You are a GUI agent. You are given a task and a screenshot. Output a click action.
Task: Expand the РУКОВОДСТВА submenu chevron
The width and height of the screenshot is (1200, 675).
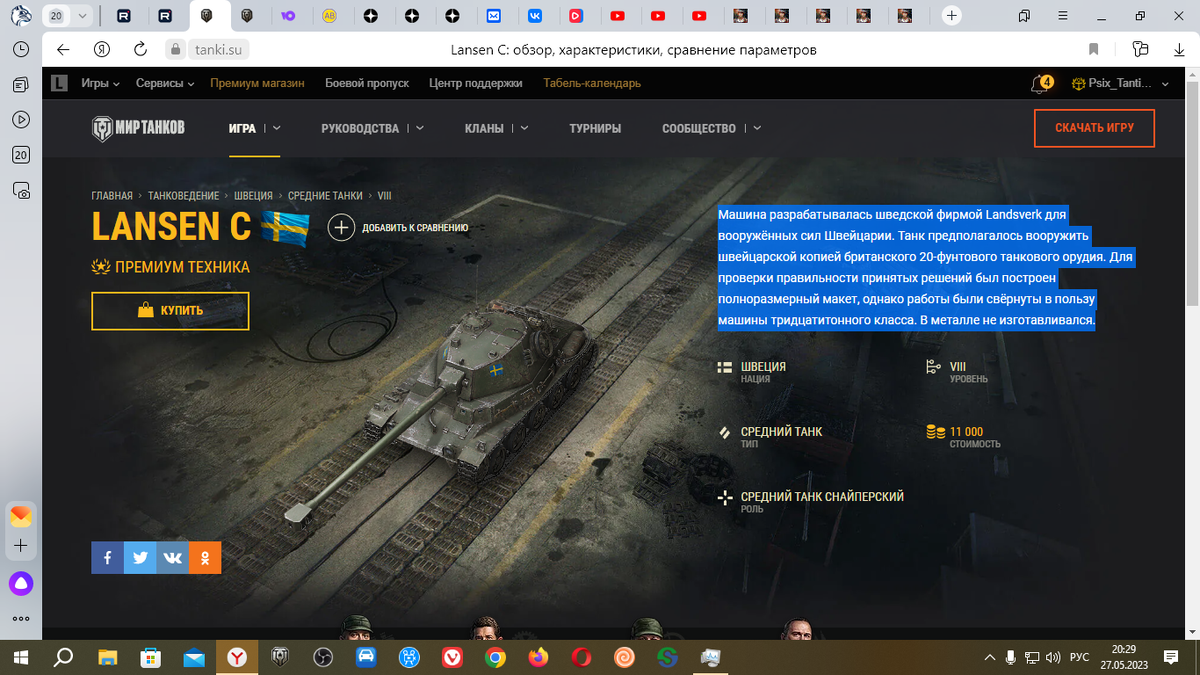[x=420, y=128]
